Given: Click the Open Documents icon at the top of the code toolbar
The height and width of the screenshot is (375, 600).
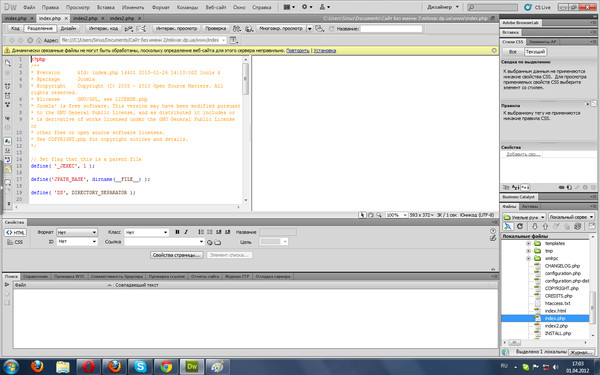Looking at the screenshot, I should (8, 63).
